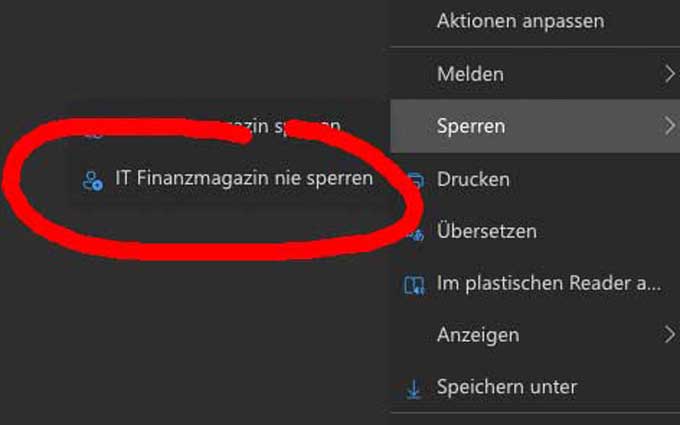Open Im plastischen Reader option
680x425 pixels.
tap(535, 283)
